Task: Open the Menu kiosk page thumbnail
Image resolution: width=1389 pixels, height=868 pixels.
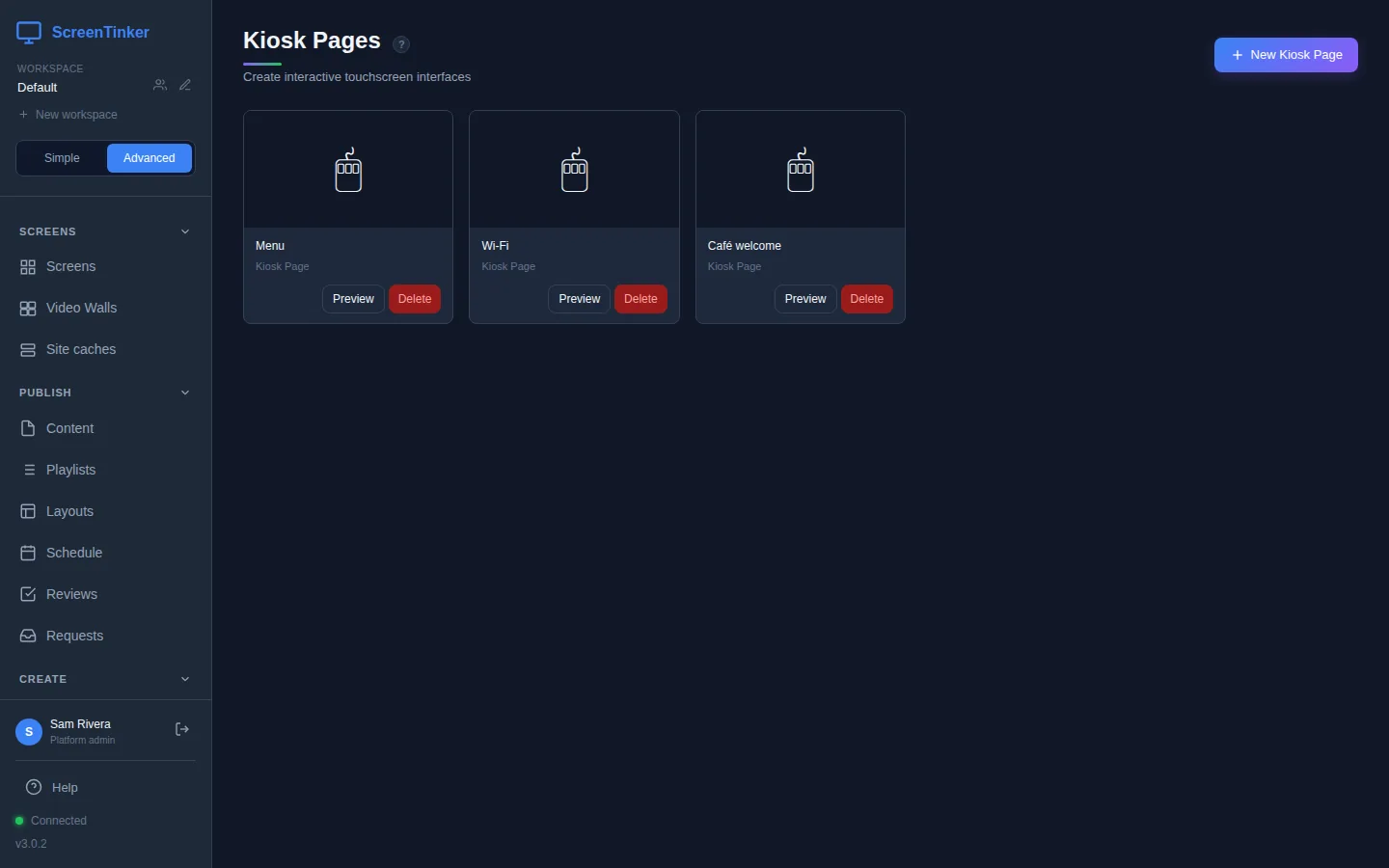Action: click(x=348, y=170)
